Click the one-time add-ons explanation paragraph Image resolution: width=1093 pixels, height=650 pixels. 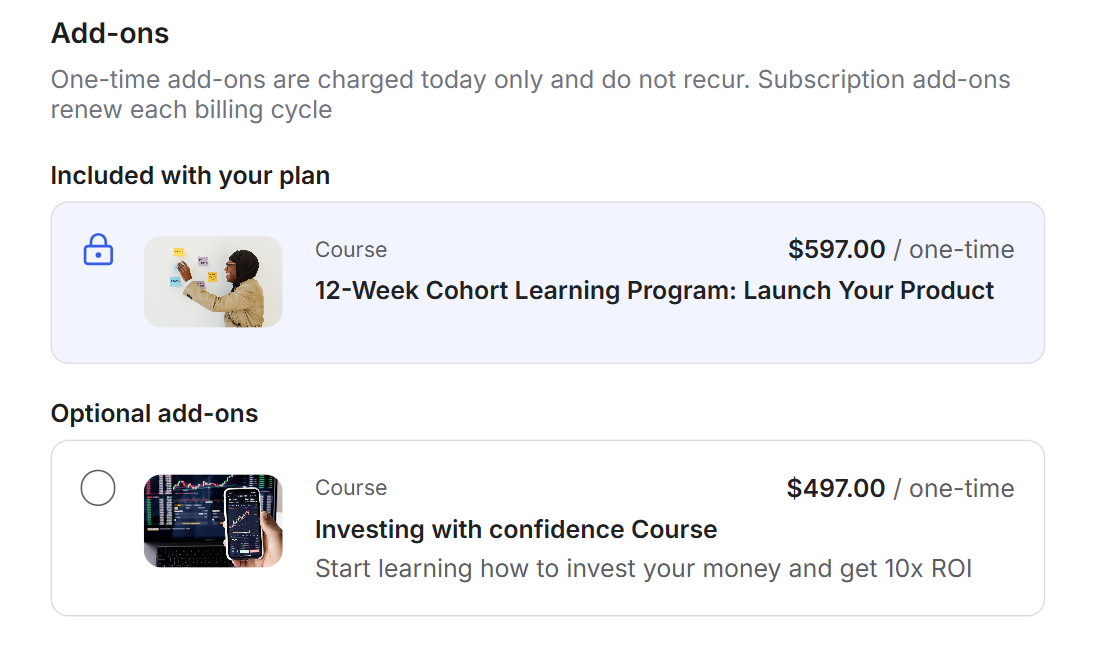(530, 94)
